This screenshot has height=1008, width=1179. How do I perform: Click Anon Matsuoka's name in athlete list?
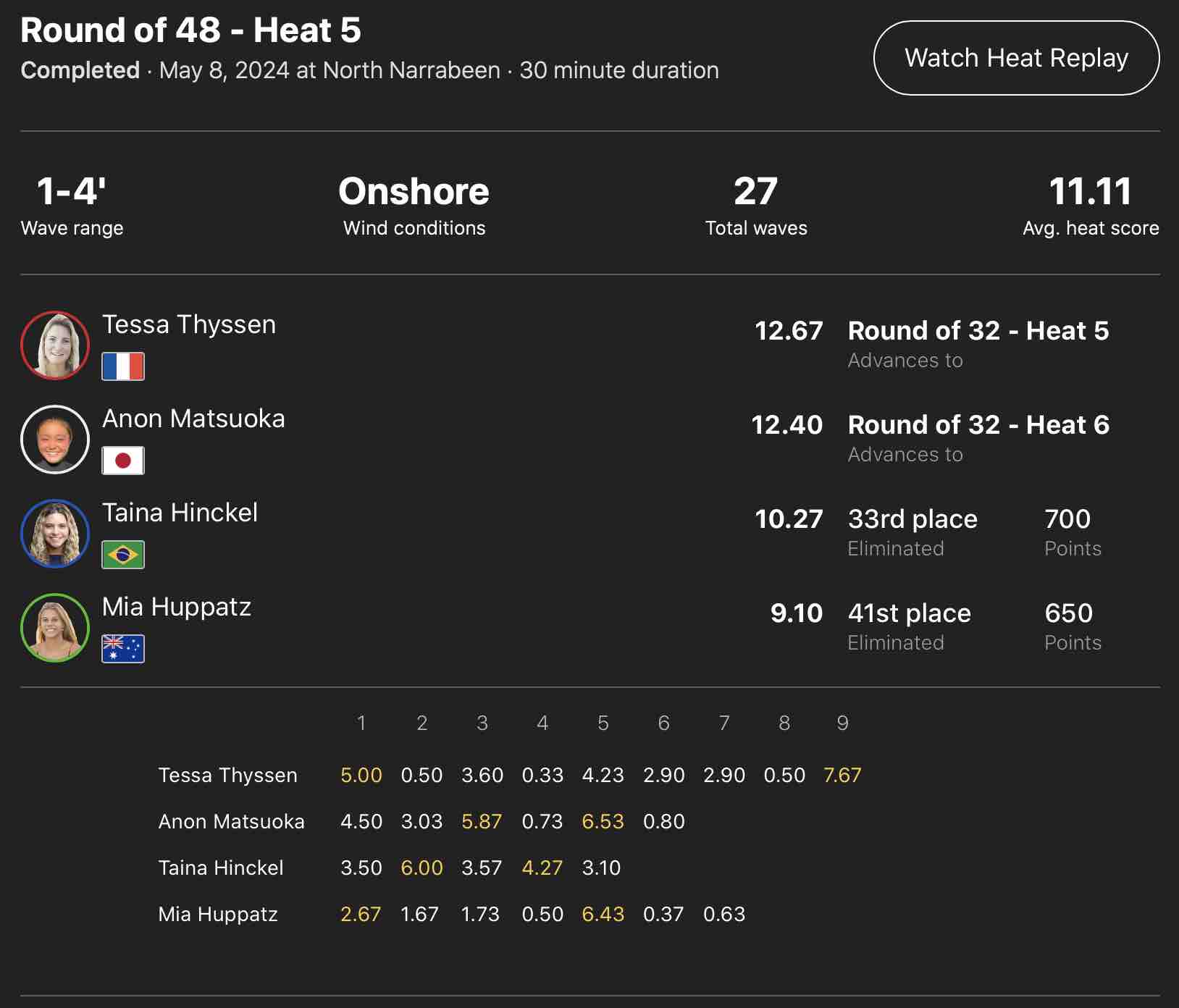pyautogui.click(x=193, y=419)
